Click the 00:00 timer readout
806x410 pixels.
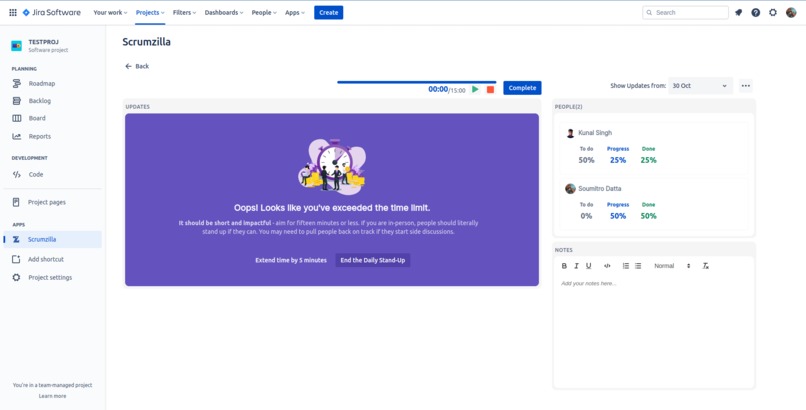point(438,89)
